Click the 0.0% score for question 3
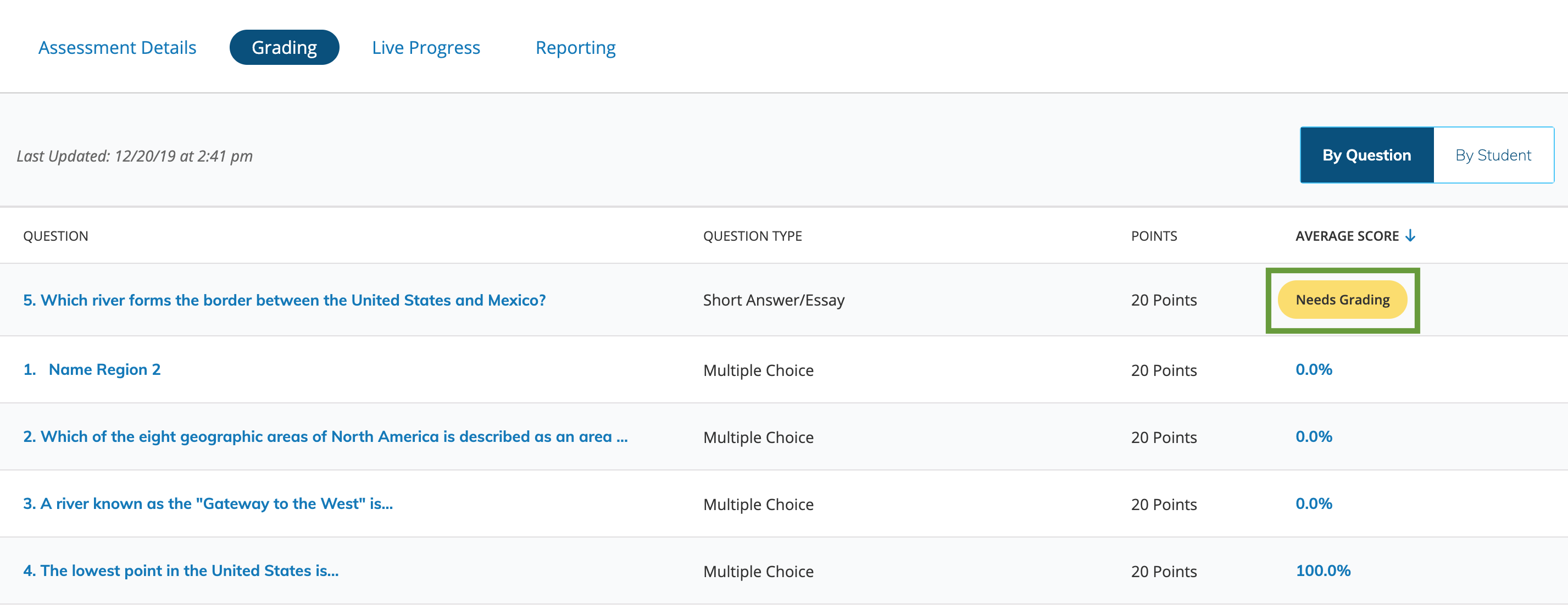Viewport: 1568px width, 609px height. [1313, 503]
